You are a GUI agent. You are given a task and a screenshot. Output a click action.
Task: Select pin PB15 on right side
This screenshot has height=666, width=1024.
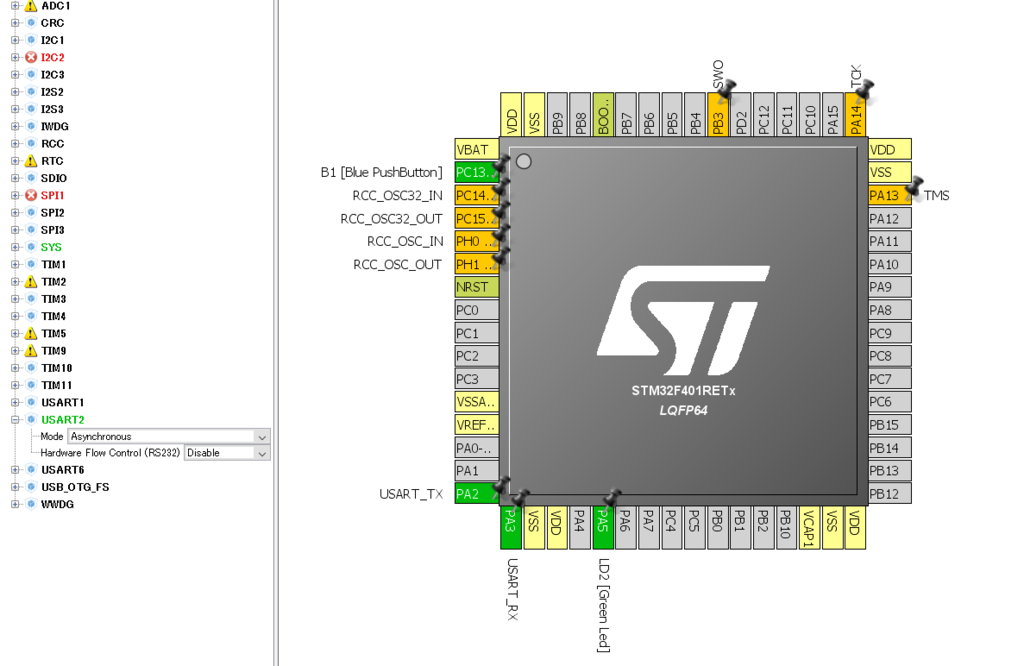tap(889, 425)
